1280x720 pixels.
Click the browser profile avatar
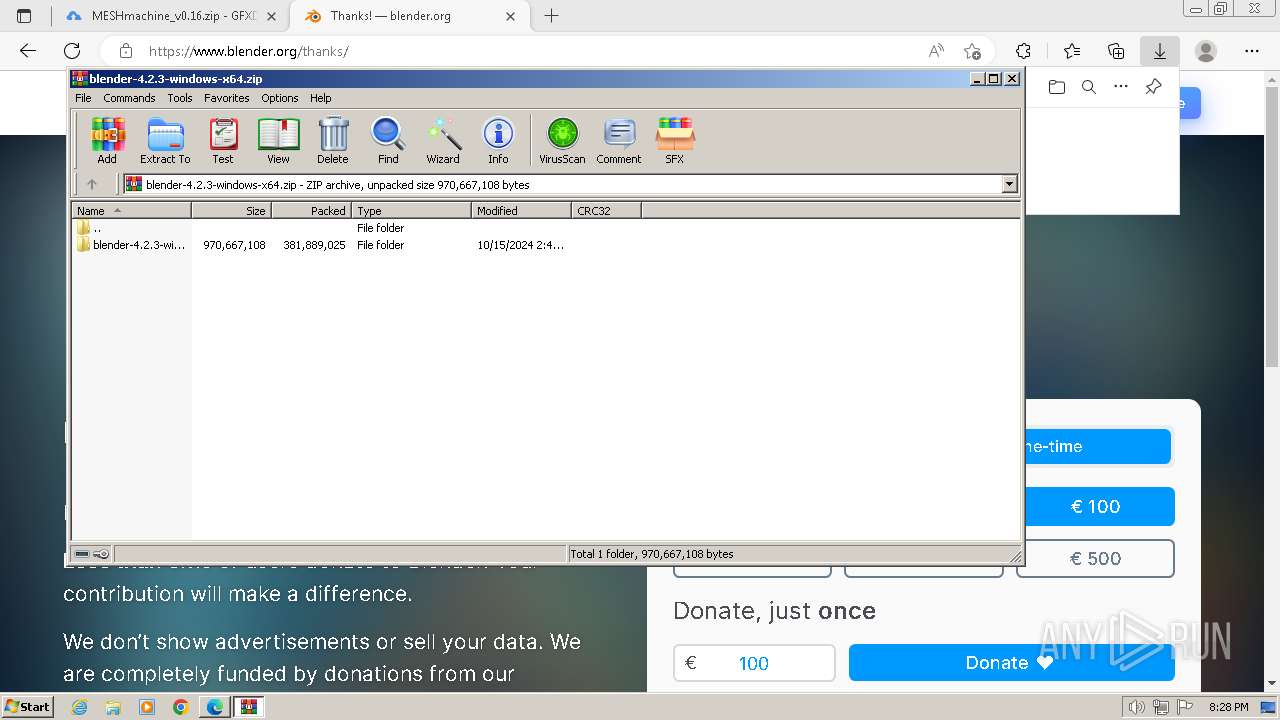click(1206, 51)
